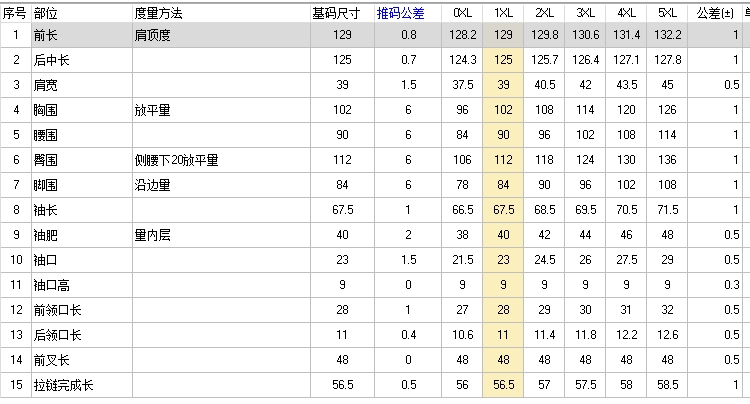Click the 5XL value 58.5 for 拉链完成长
Screen dimensions: 750x404
tap(667, 385)
